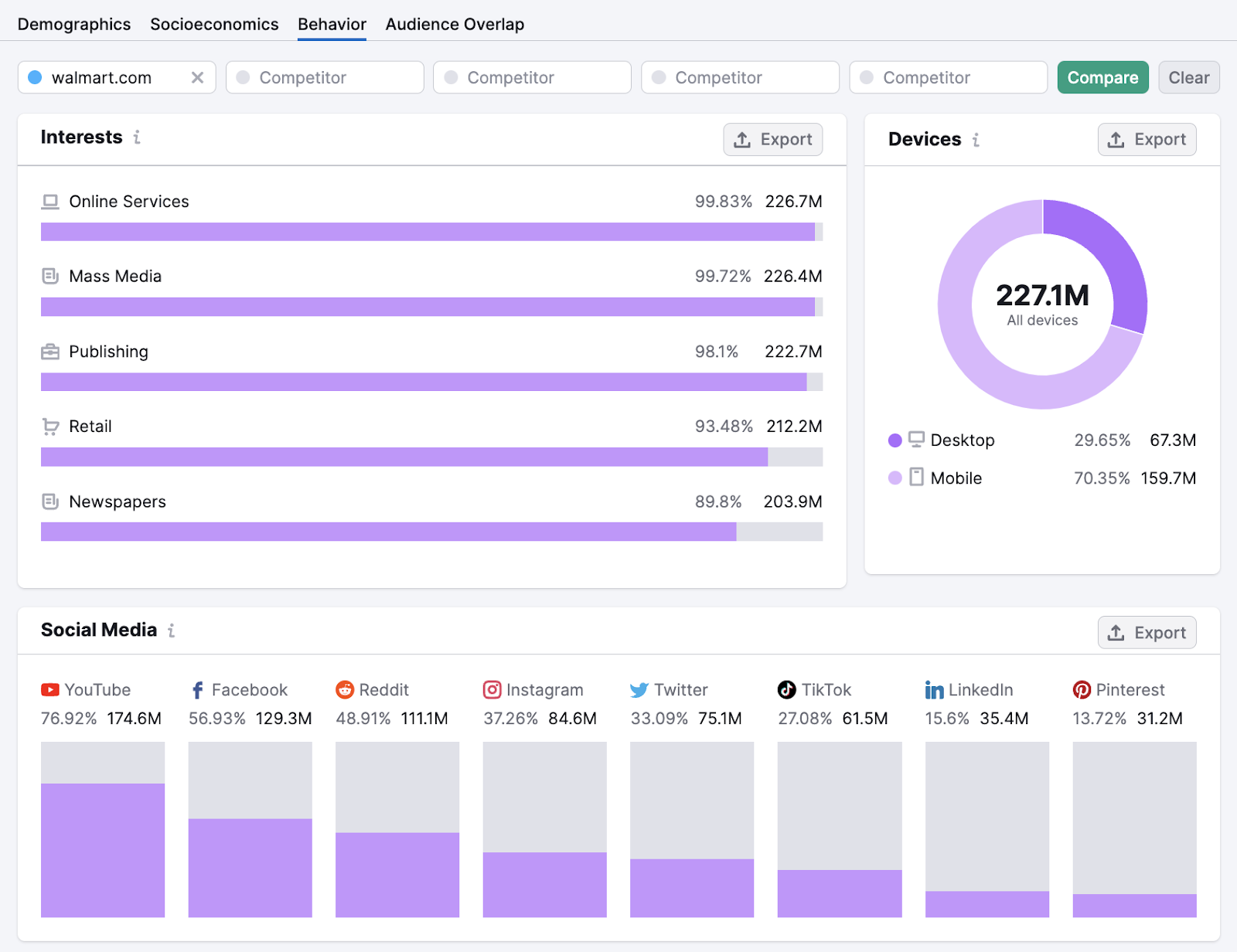Viewport: 1237px width, 952px height.
Task: Click the Mass Media progress bar
Action: coord(431,307)
